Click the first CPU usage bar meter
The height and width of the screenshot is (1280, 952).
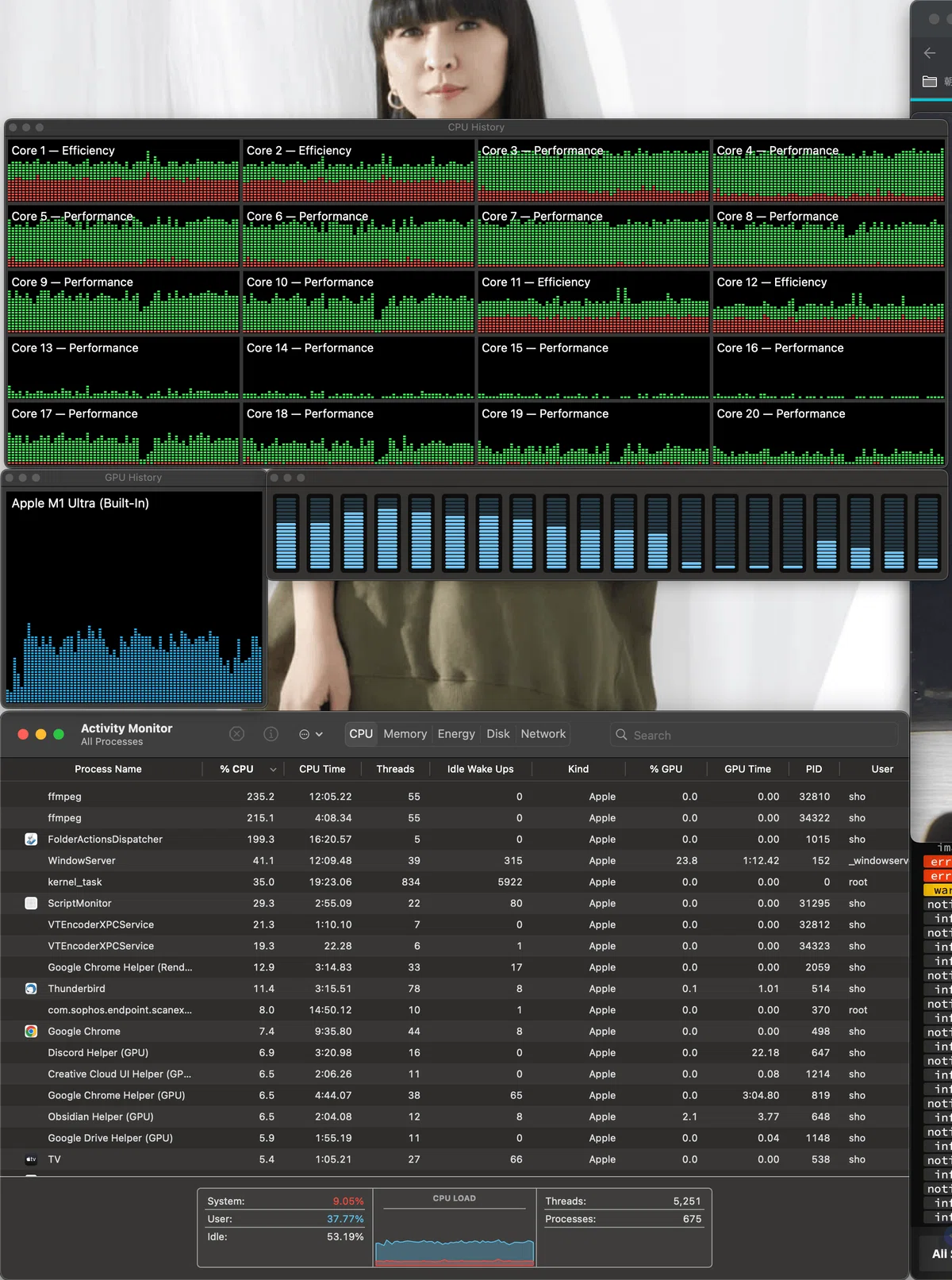[286, 532]
